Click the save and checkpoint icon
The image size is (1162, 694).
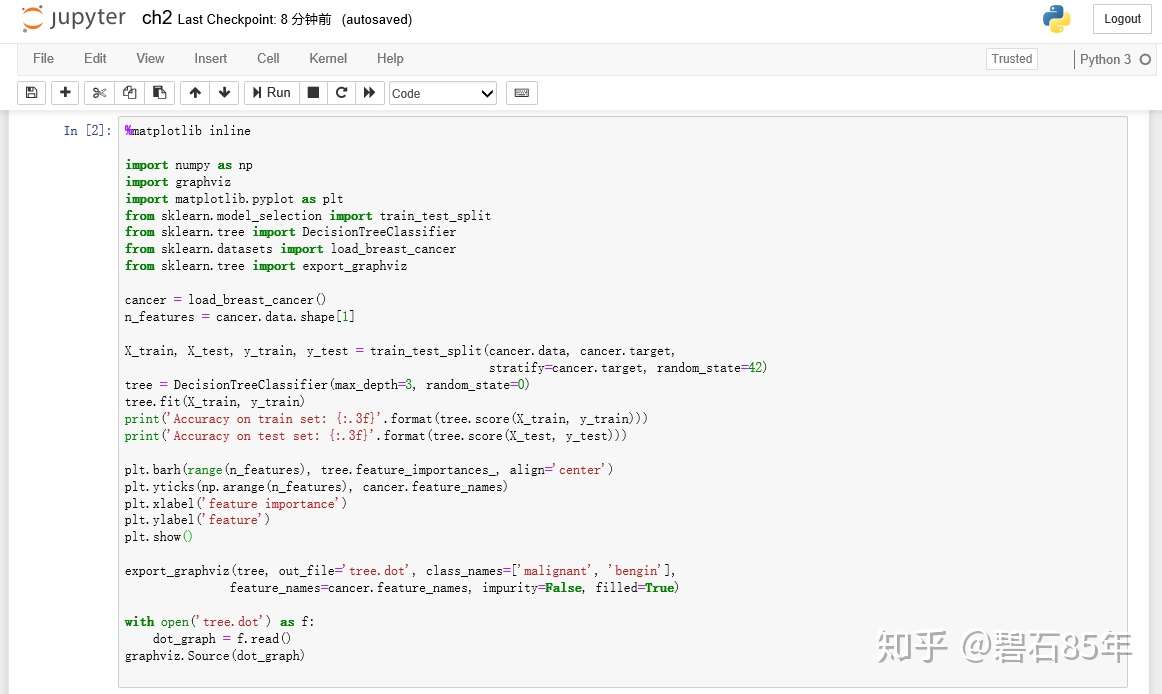pos(31,93)
